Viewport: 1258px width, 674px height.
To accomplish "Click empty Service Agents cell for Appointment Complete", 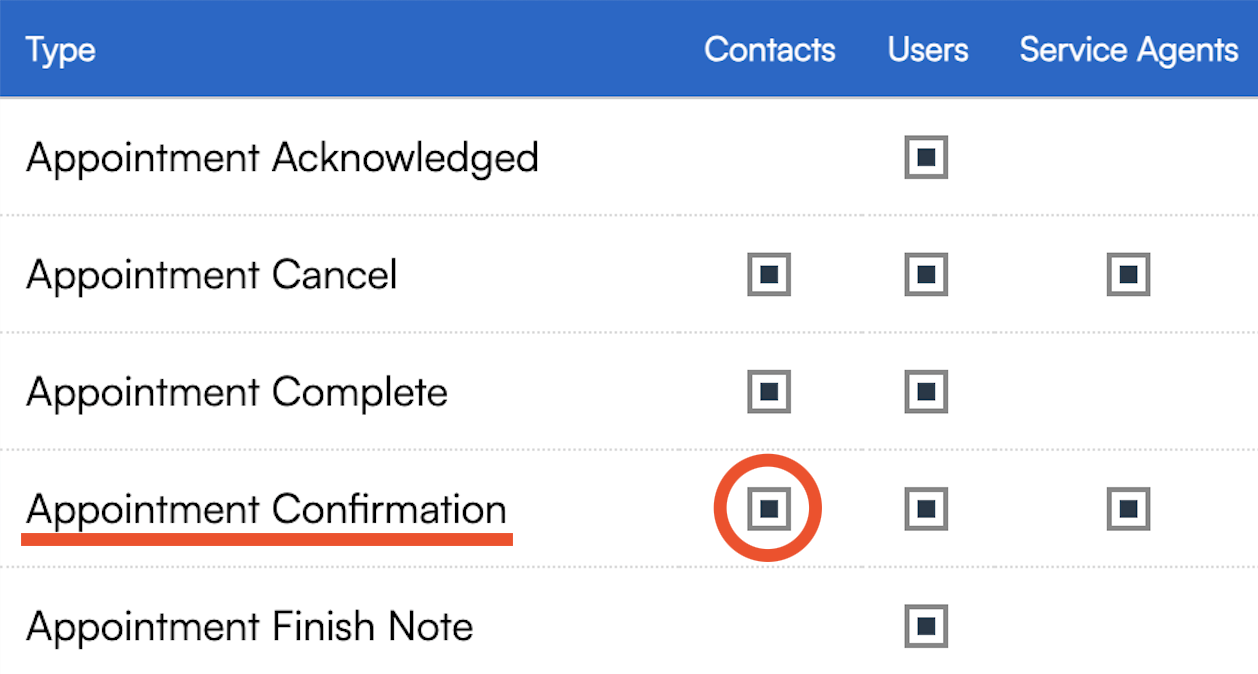I will coord(1128,392).
